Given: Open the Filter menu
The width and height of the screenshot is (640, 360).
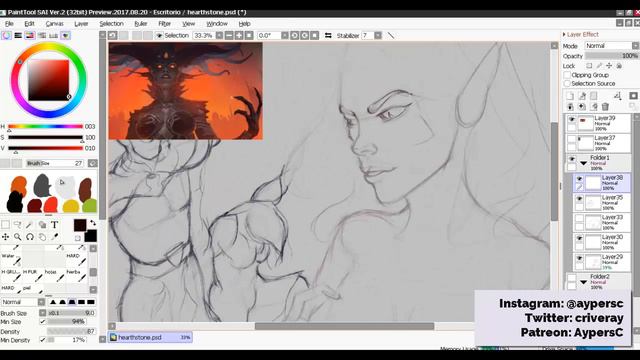Looking at the screenshot, I should coord(164,24).
